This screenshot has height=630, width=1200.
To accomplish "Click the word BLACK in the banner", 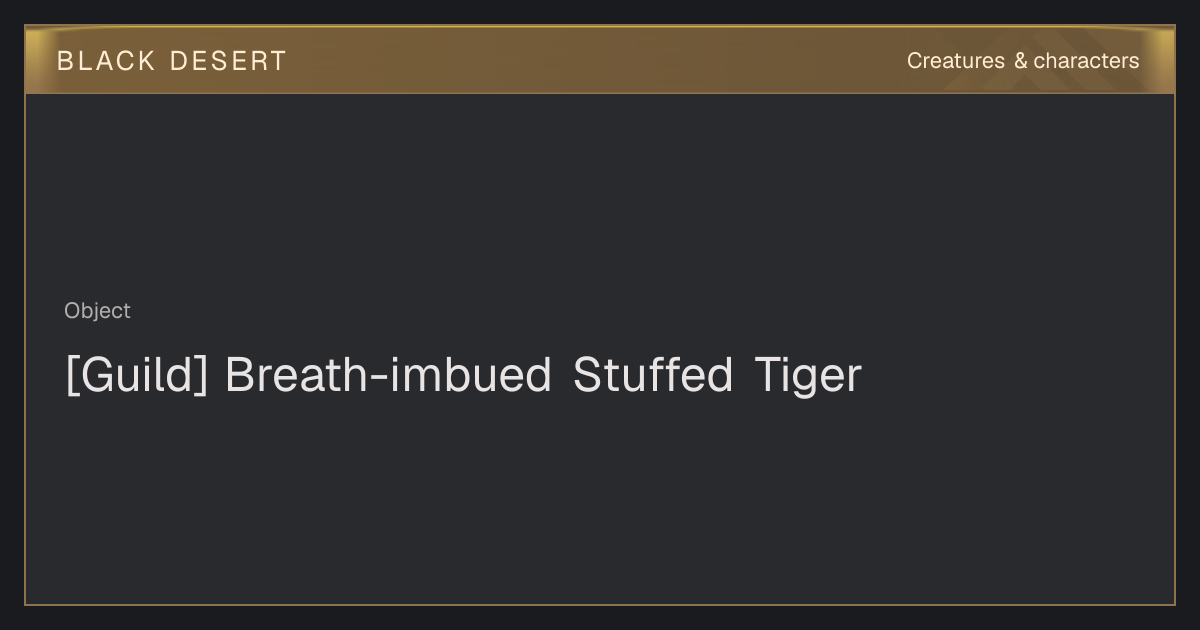I will (106, 61).
